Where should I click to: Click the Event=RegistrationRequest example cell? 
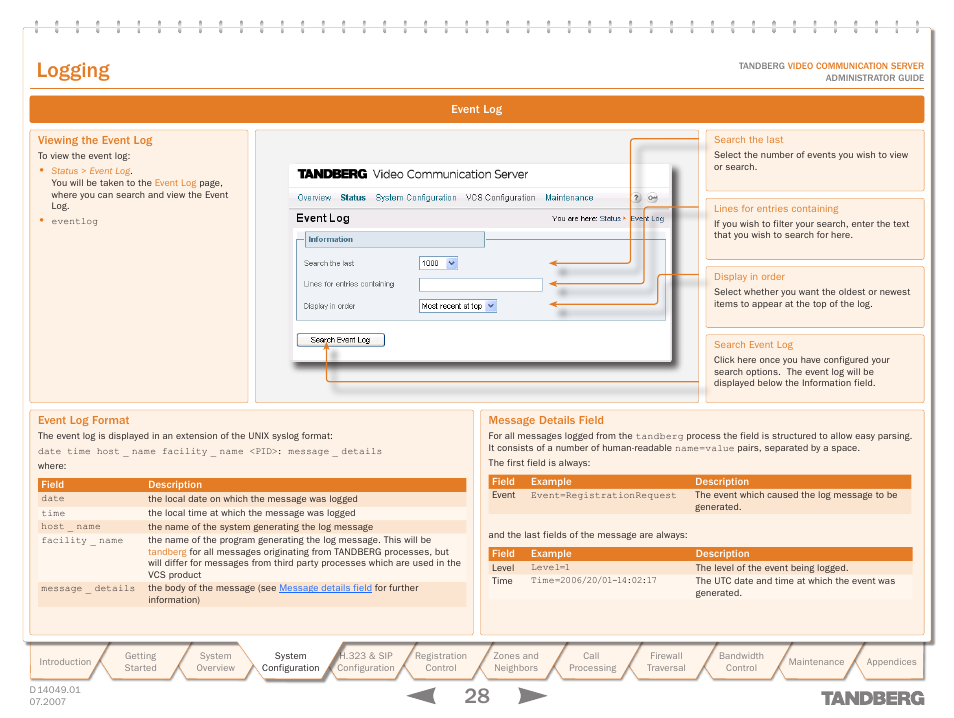click(603, 495)
